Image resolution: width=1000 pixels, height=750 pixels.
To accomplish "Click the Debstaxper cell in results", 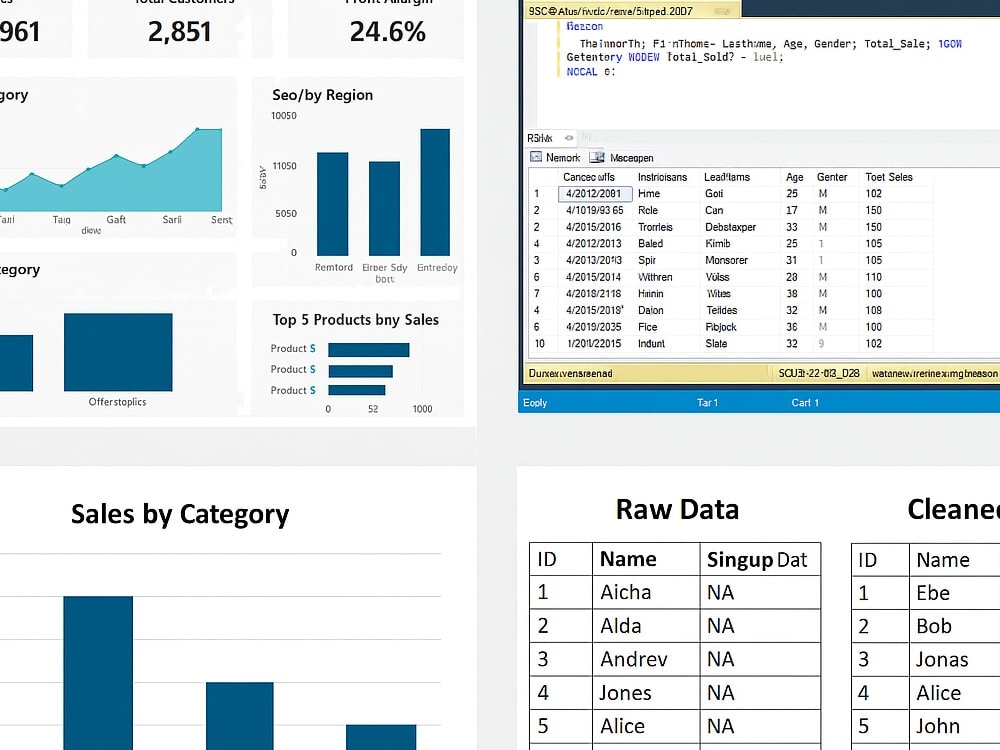I will (730, 227).
